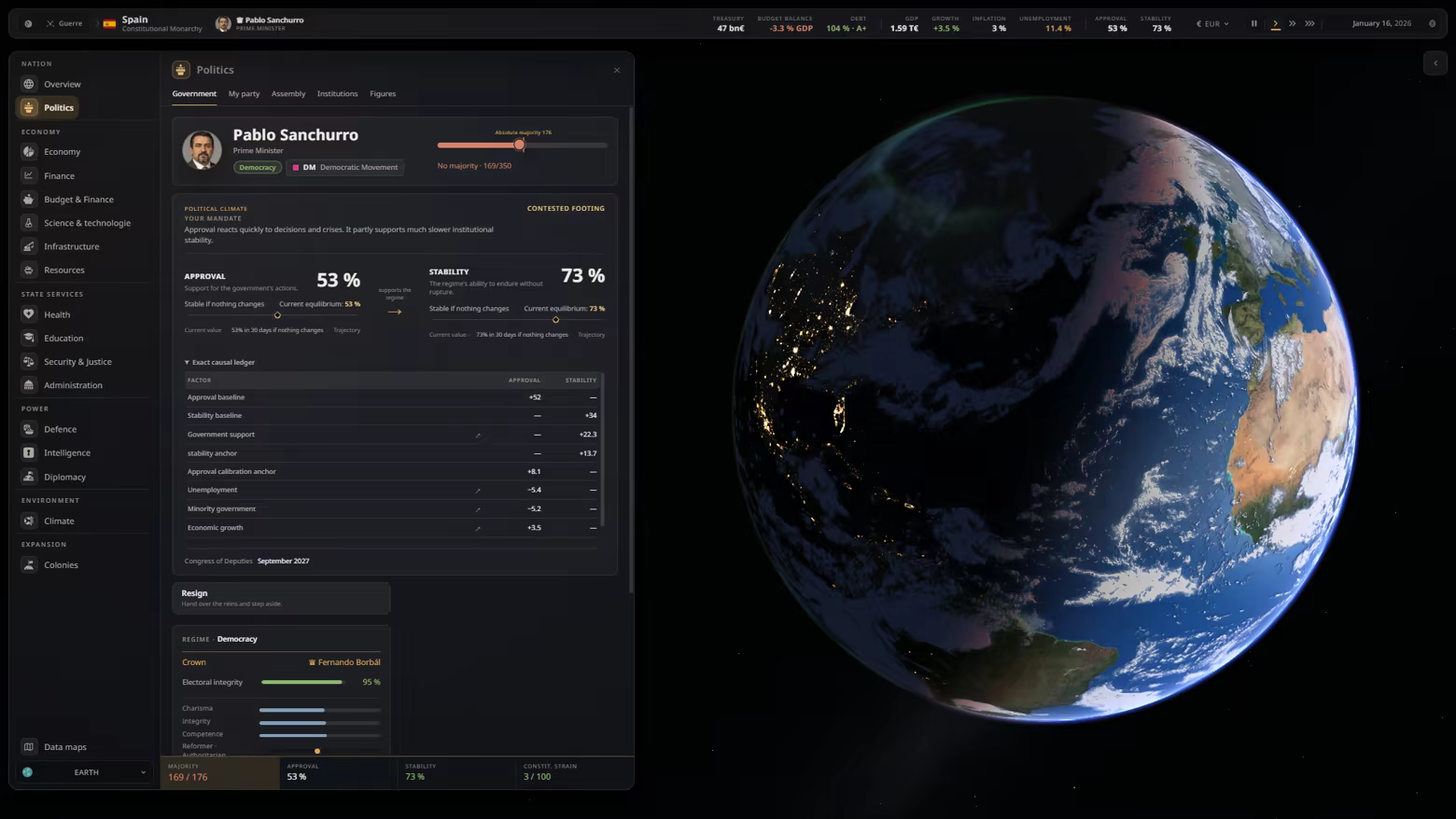Click the Stability equilibrium trajectory marker
Viewport: 1456px width, 819px height.
click(x=555, y=320)
